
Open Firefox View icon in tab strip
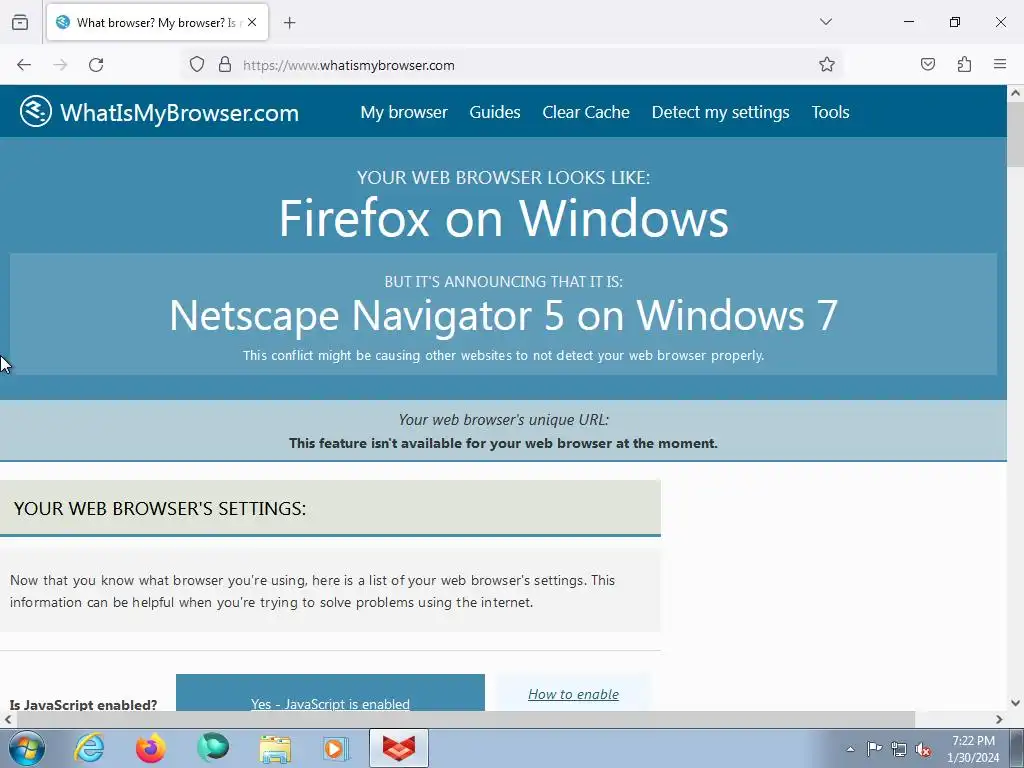click(20, 22)
